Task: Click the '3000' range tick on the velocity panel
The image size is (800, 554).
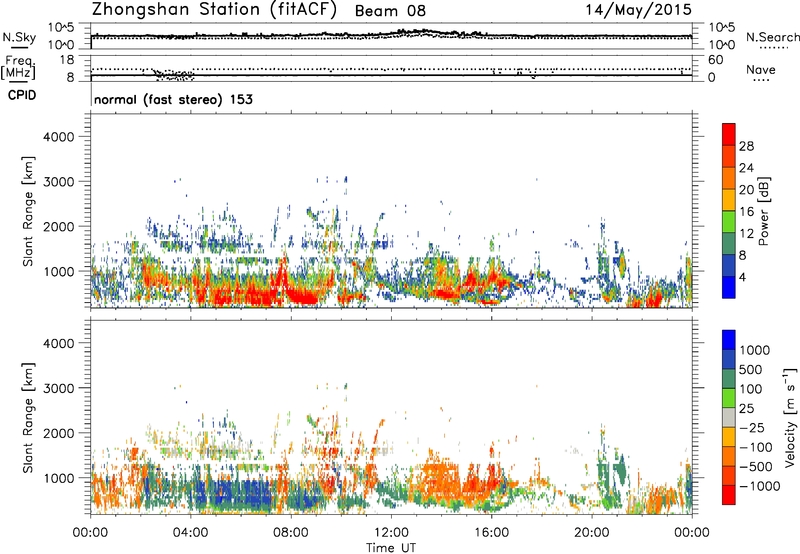Action: pos(58,388)
